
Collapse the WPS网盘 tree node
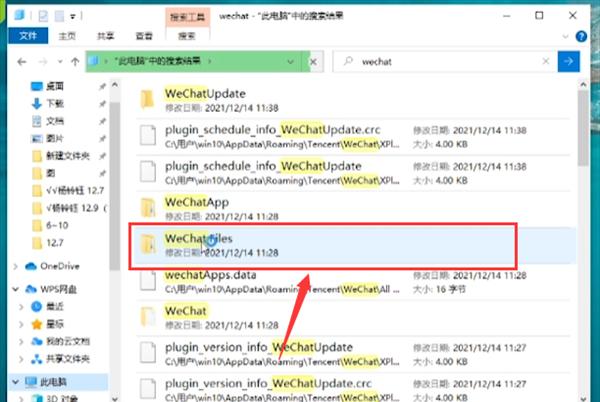point(15,289)
